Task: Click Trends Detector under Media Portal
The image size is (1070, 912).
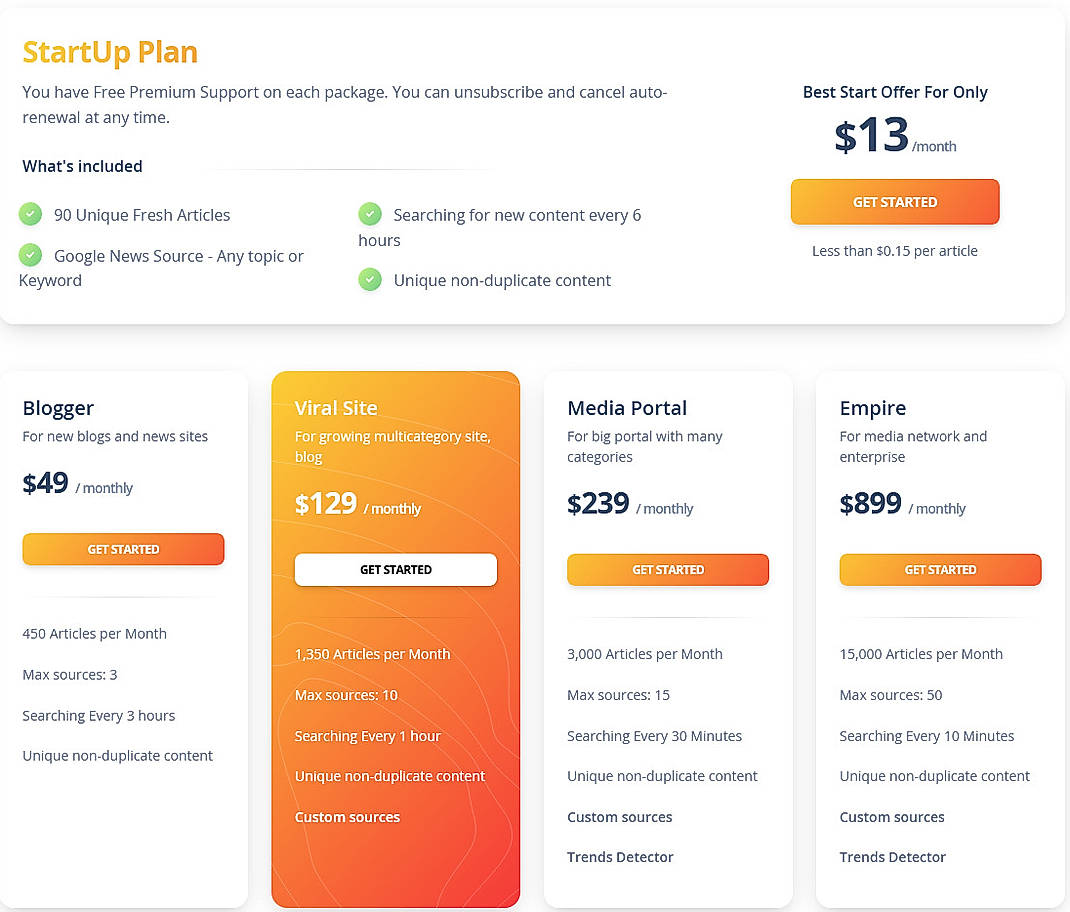Action: point(620,857)
